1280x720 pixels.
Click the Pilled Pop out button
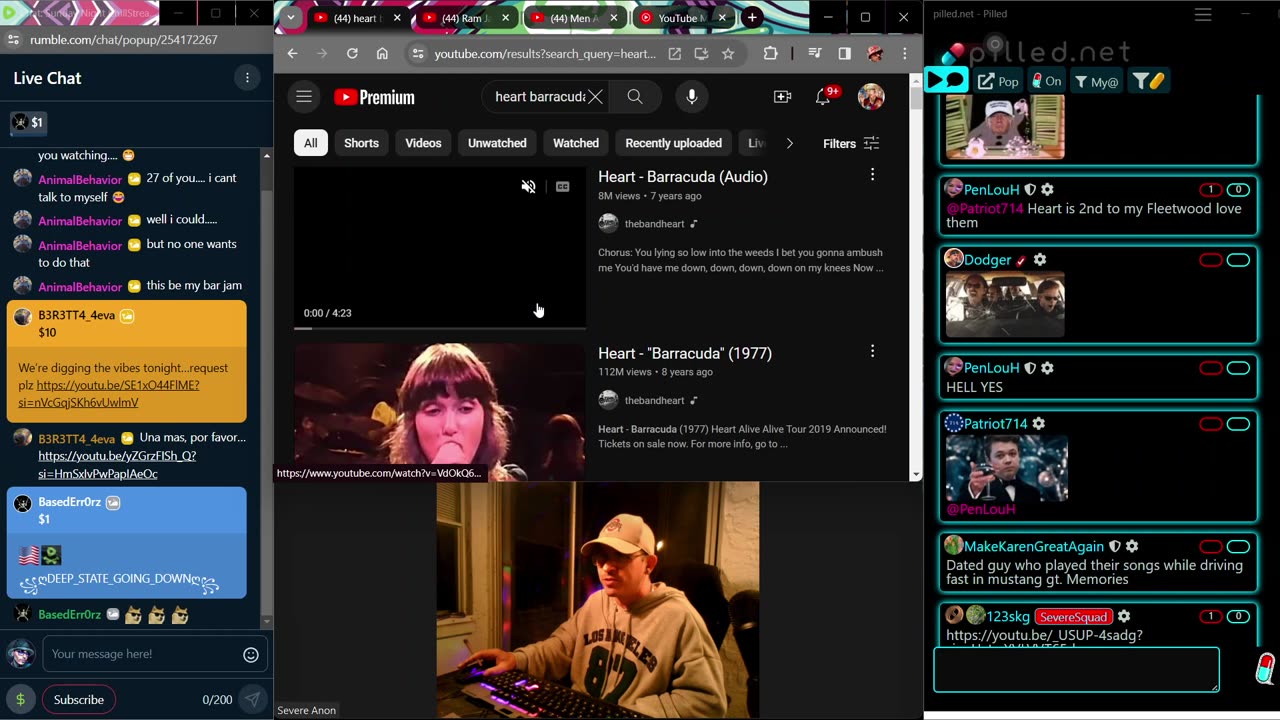(x=998, y=81)
